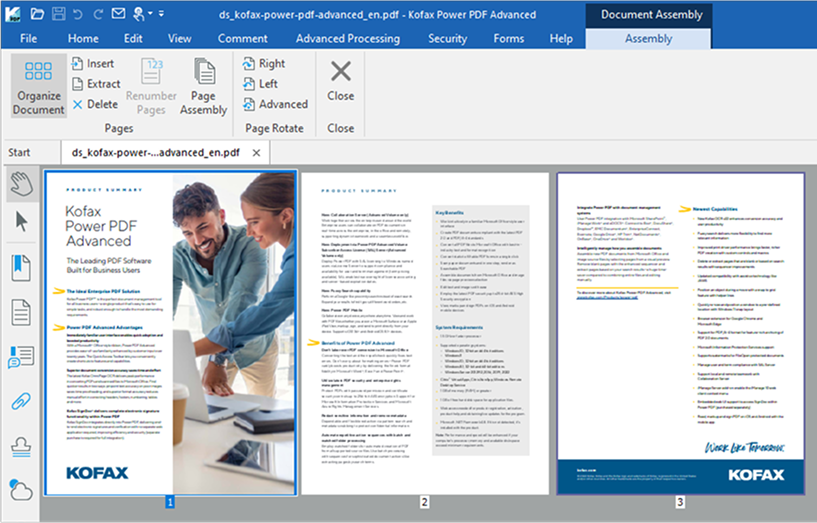The width and height of the screenshot is (817, 523).
Task: Choose the Select arrow tool
Action: [x=21, y=222]
